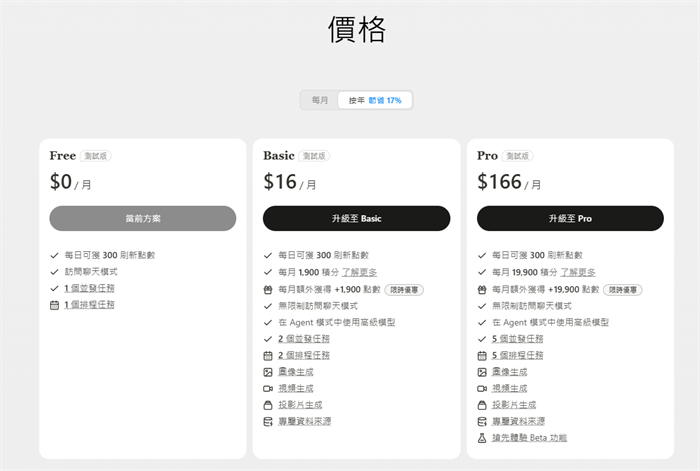This screenshot has height=471, width=700.
Task: Open 專屬資料來源 link in Basic plan
Action: [304, 421]
